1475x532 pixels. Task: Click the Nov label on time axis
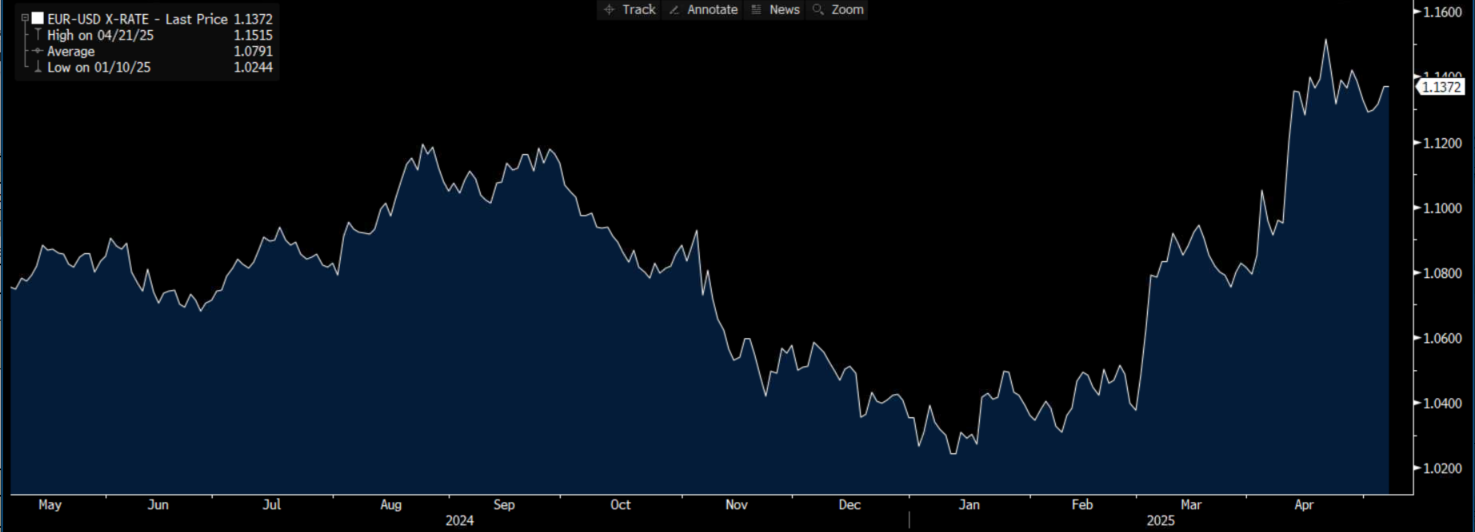pos(736,505)
